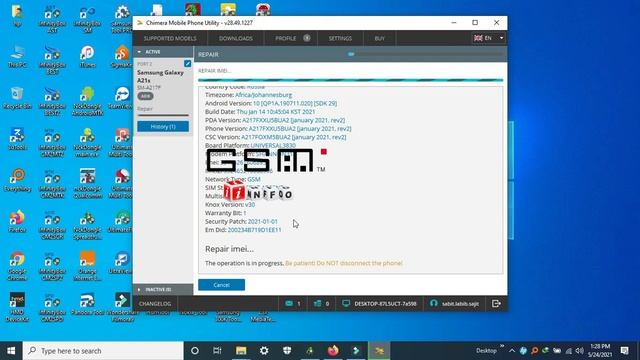
Task: Click the Profile notification badge
Action: 307,38
